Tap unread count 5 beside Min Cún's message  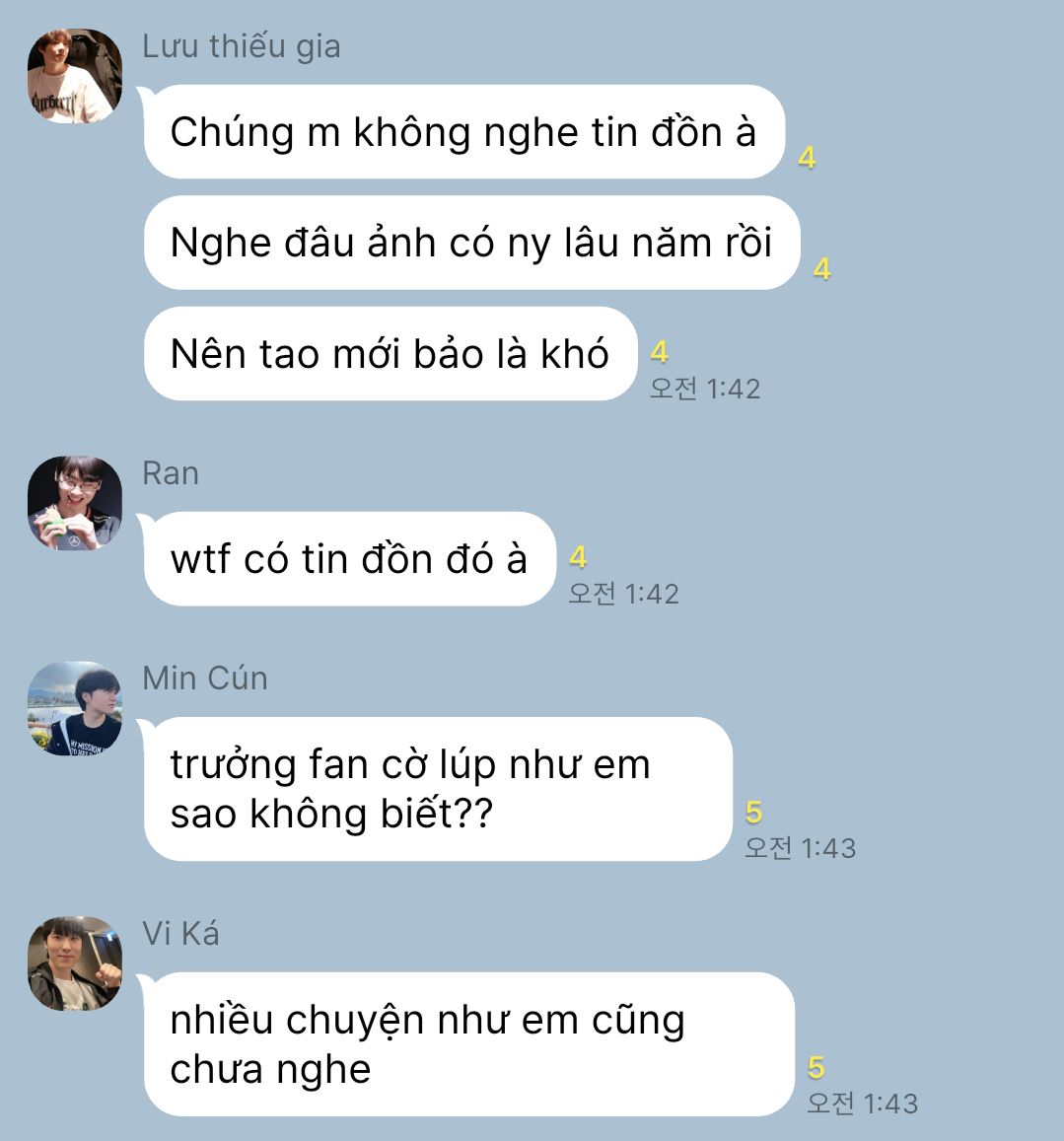tap(754, 812)
